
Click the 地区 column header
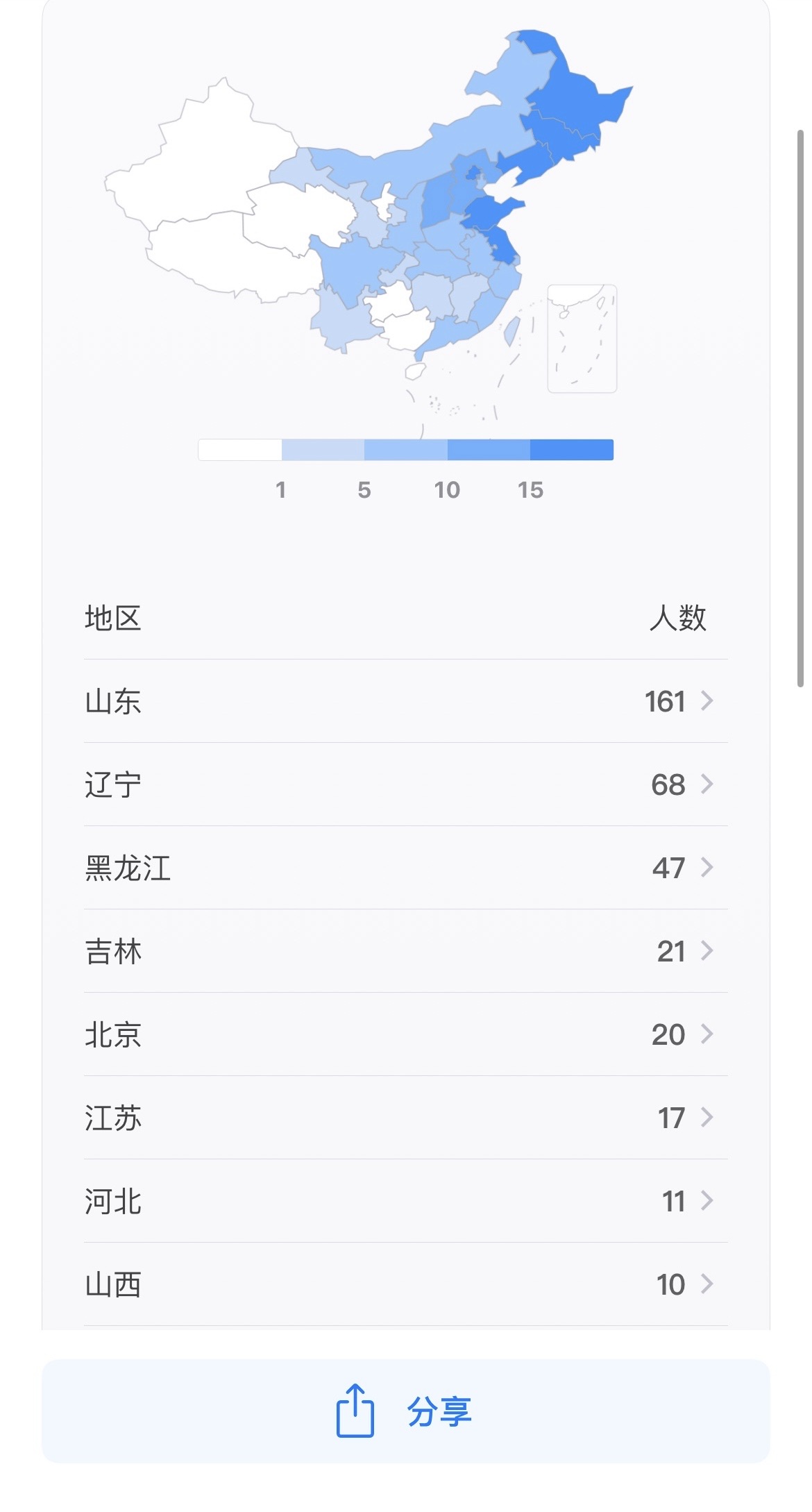pyautogui.click(x=113, y=618)
